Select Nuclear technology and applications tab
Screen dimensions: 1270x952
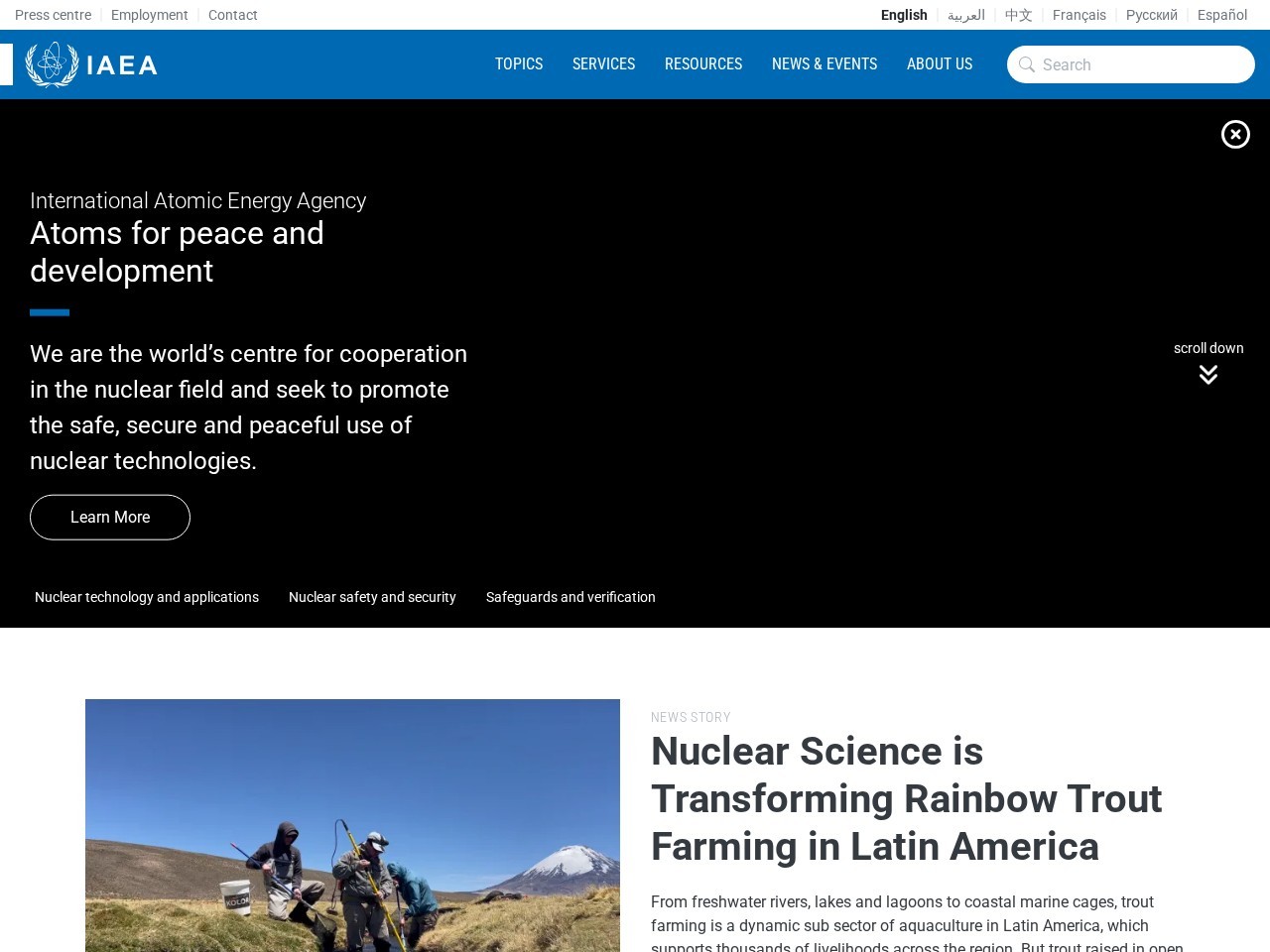[x=147, y=597]
